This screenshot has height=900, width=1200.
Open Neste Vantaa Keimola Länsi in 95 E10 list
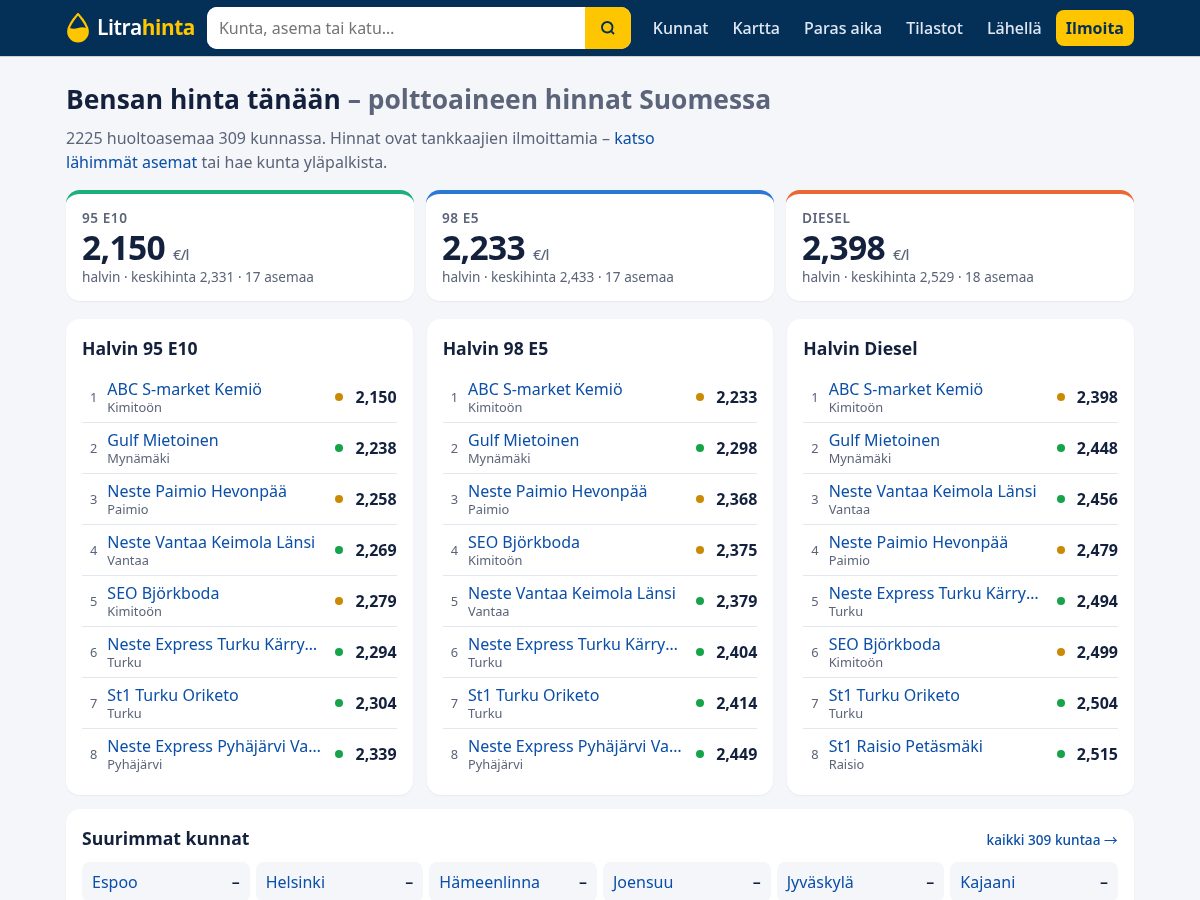[211, 542]
